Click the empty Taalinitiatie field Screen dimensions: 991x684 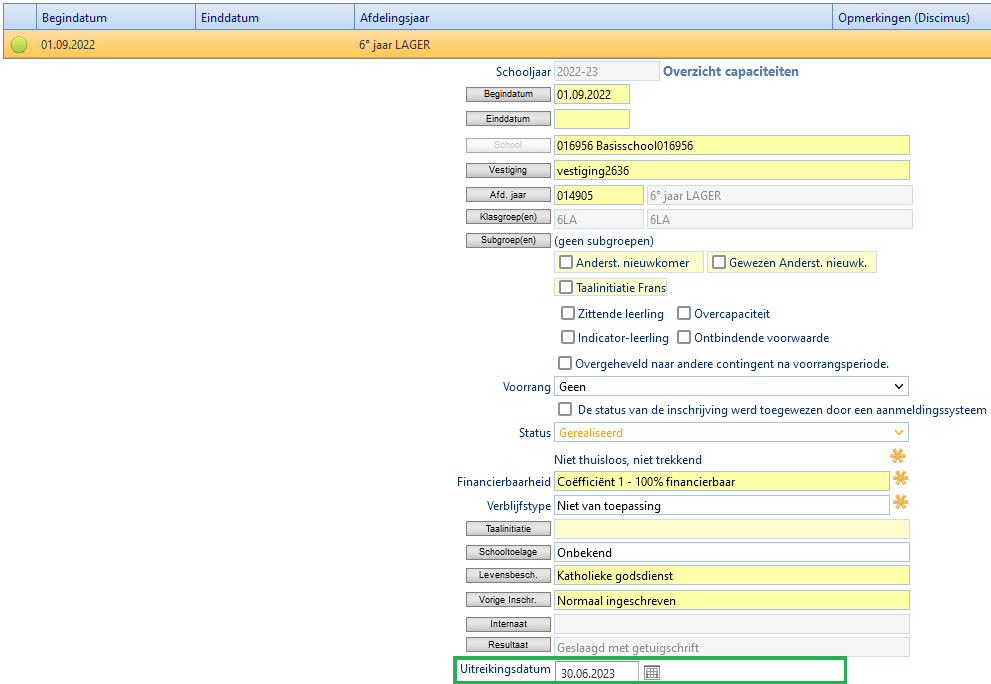pos(732,528)
